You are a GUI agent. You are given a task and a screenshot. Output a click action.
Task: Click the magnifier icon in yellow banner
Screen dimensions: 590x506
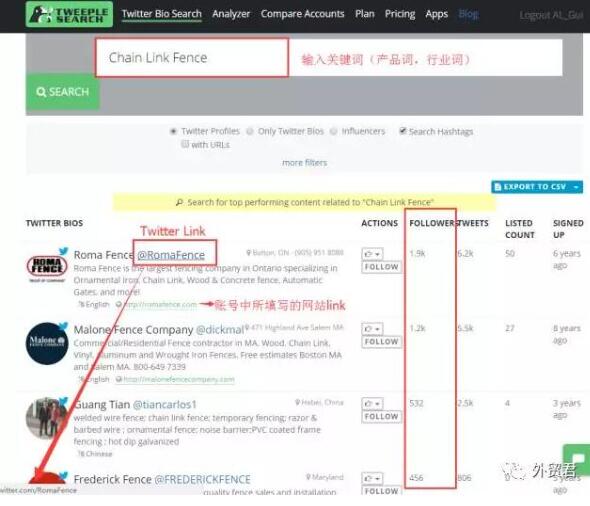coord(179,202)
